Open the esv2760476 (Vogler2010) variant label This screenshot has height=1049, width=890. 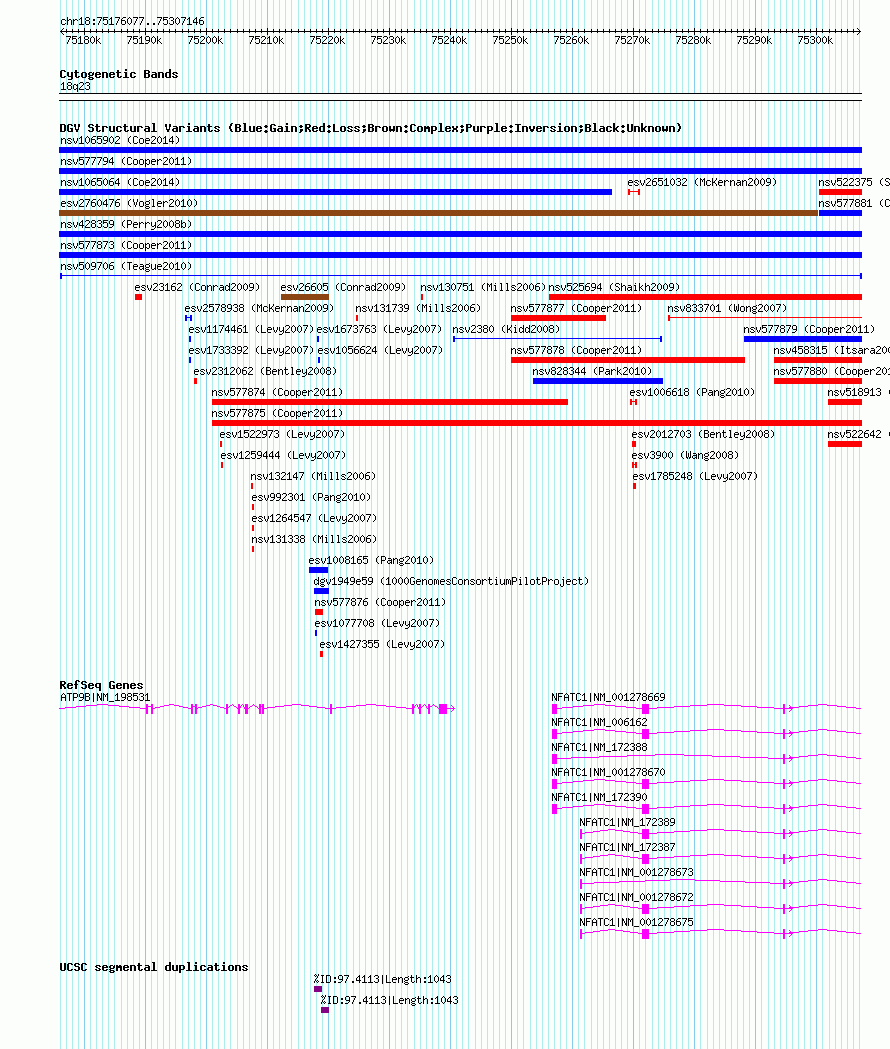[129, 203]
